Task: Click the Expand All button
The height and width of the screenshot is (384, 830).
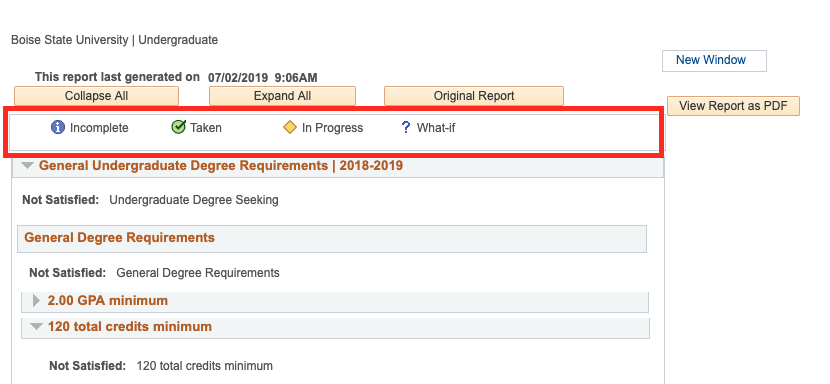Action: coord(282,96)
